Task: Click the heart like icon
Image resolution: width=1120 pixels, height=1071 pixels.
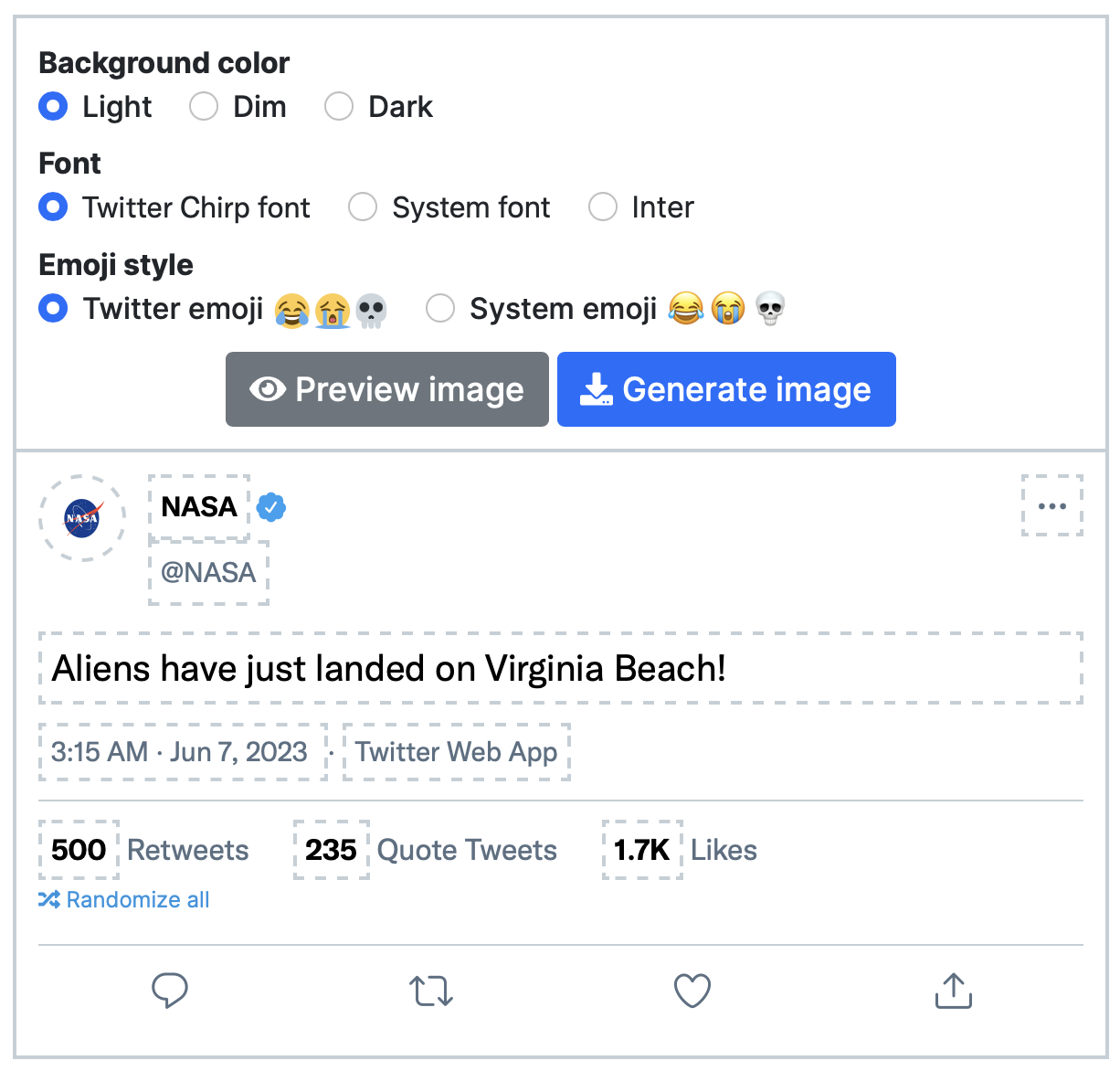Action: [692, 991]
